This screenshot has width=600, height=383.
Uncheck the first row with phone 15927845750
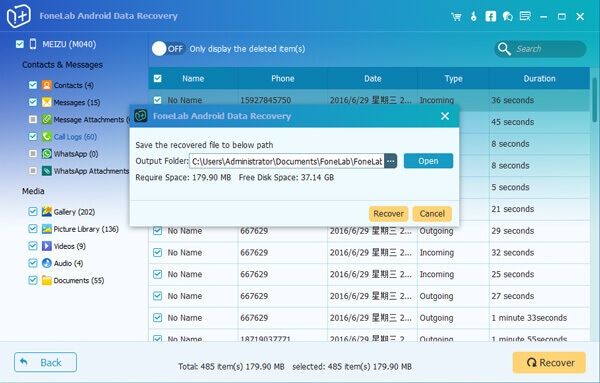[157, 100]
